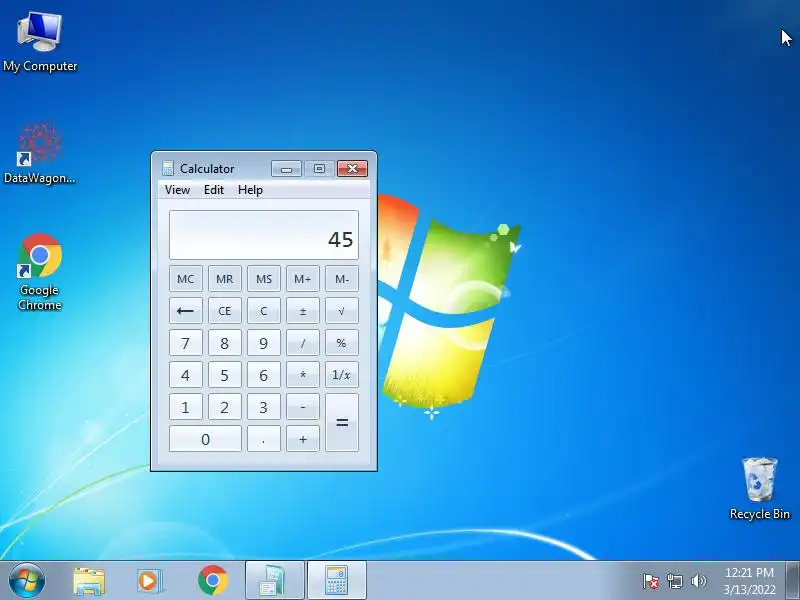This screenshot has height=600, width=800.
Task: Open Windows Explorer from the taskbar
Action: [89, 581]
